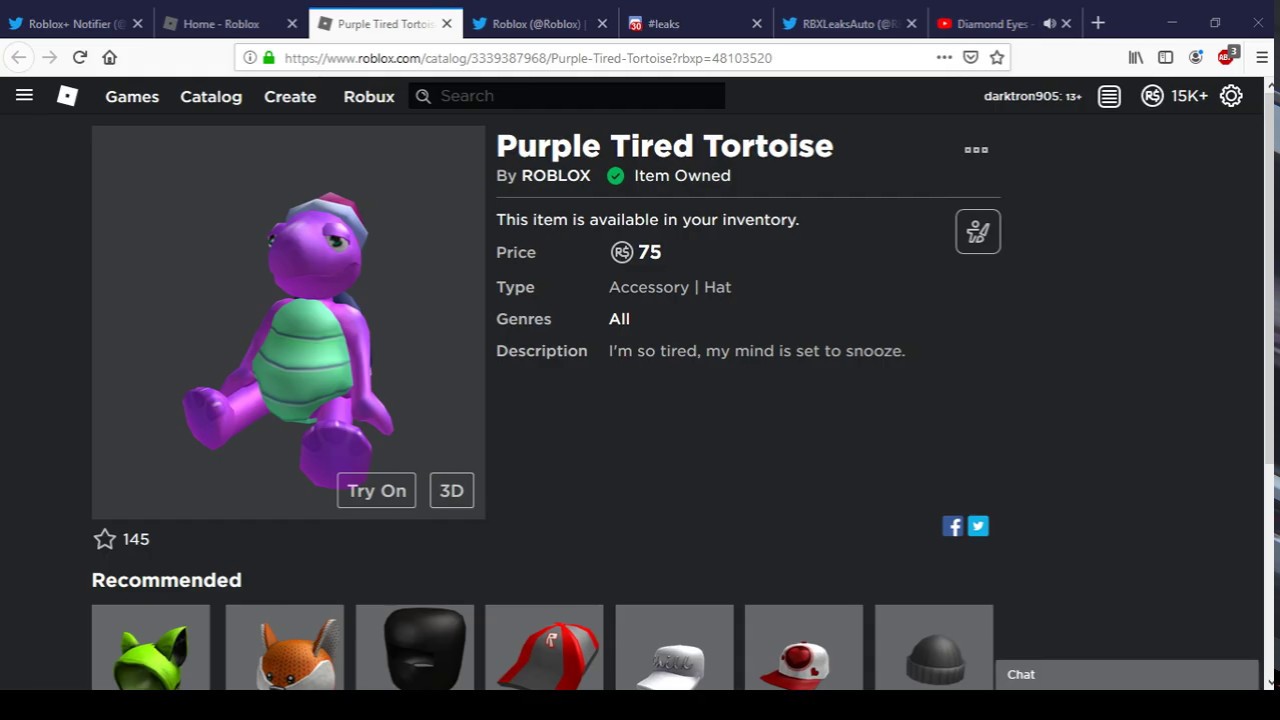Open a new browser tab

1098,23
